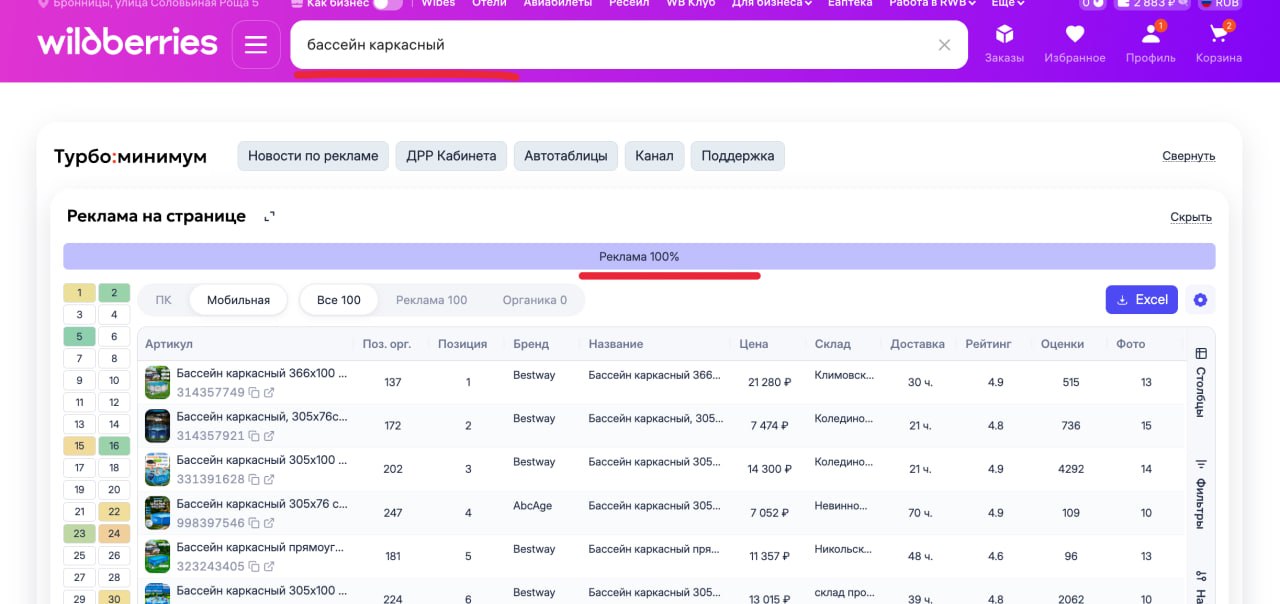Open article 323243405 external link icon
This screenshot has width=1280, height=604.
click(269, 566)
